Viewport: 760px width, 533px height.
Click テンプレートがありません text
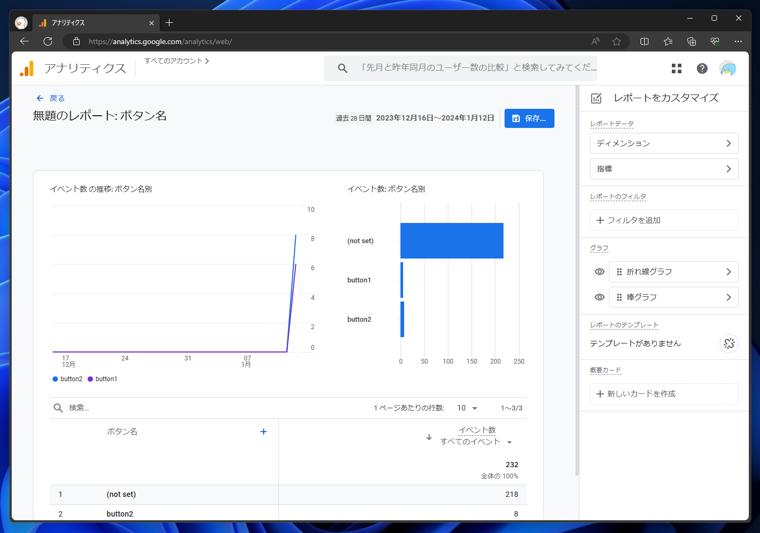click(635, 344)
